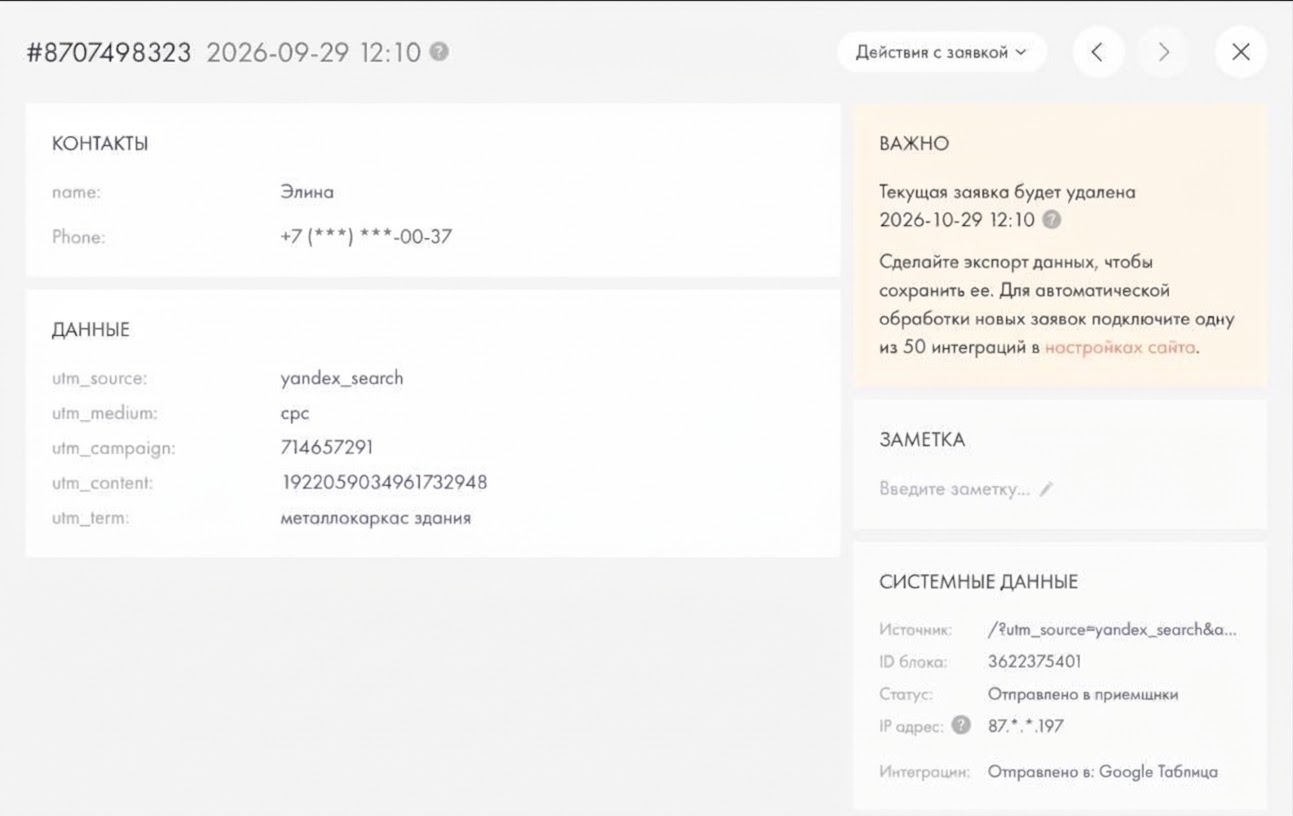
Task: Click the header timestamp 2026-09-29 12:10
Action: (x=314, y=53)
